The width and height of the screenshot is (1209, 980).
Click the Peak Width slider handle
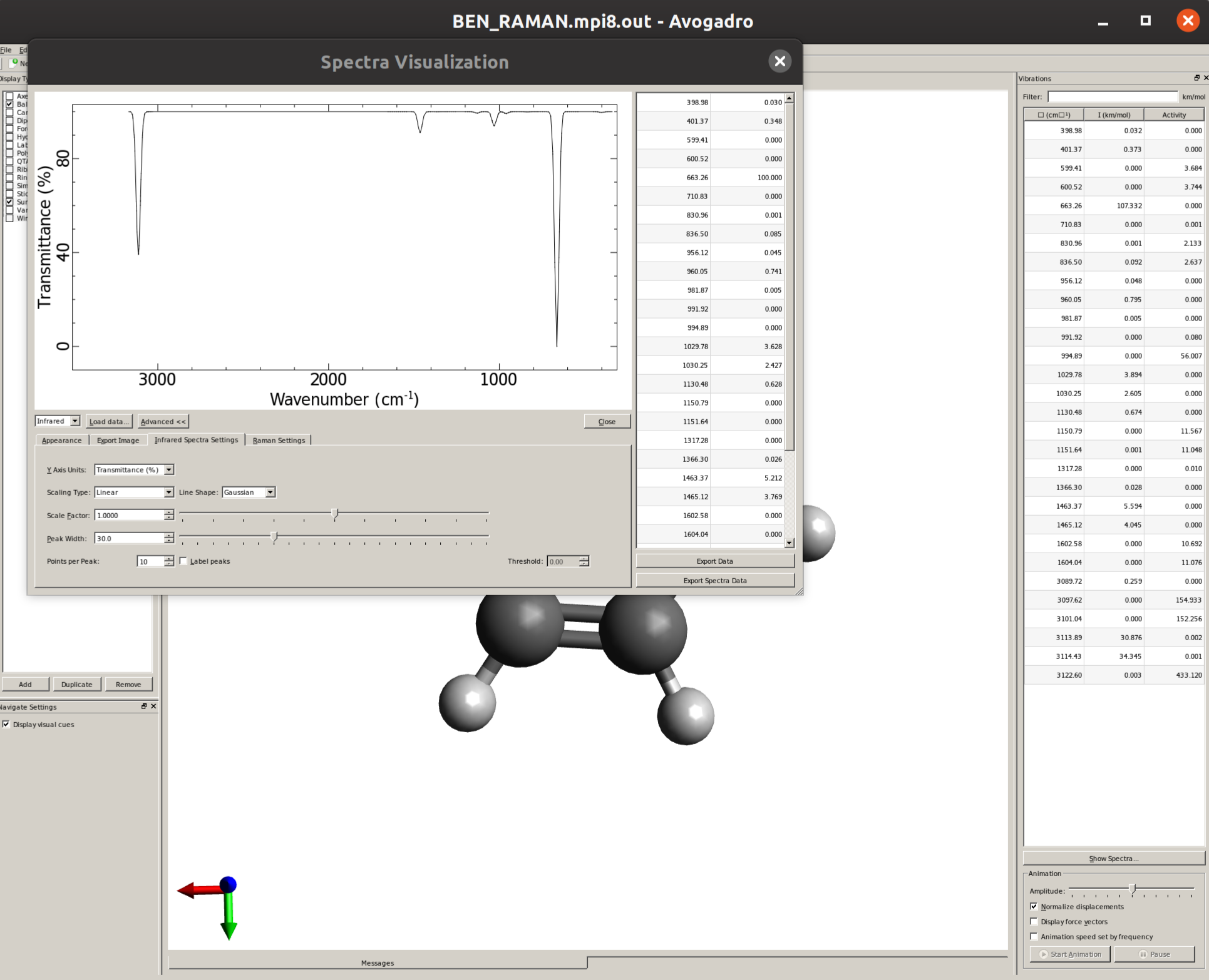pos(274,536)
